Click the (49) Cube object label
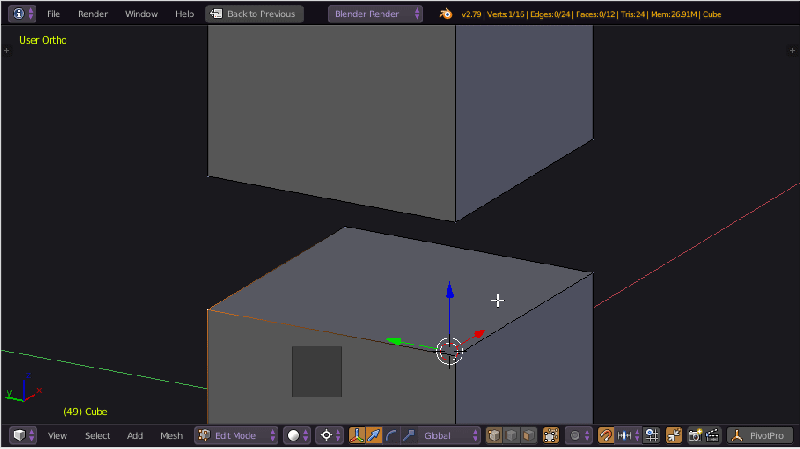The width and height of the screenshot is (800, 449). (85, 412)
